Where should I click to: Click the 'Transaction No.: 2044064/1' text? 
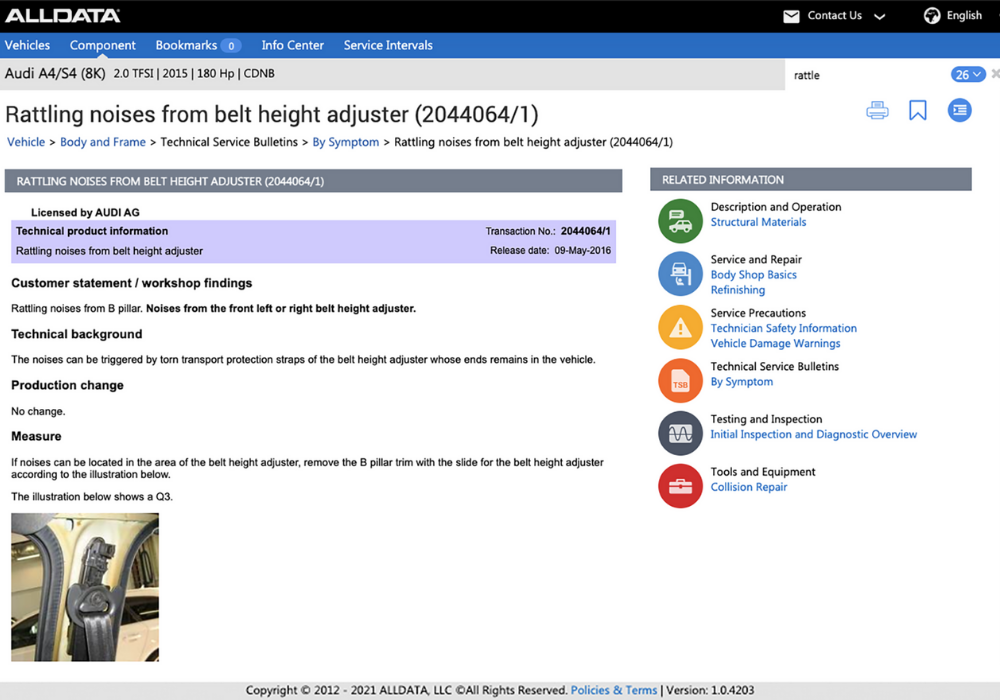point(548,231)
